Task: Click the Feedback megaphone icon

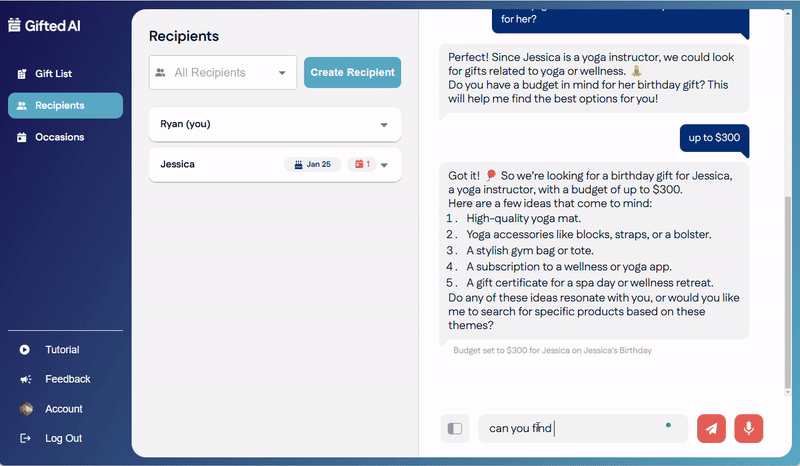Action: coord(25,380)
